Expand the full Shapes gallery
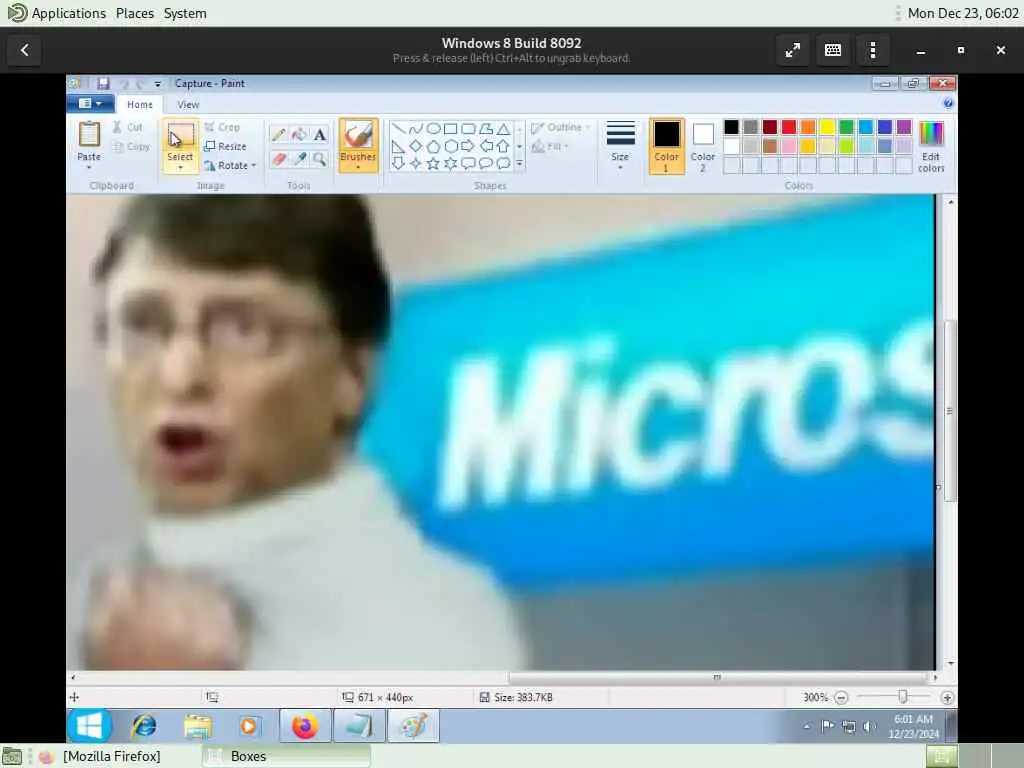Image resolution: width=1024 pixels, height=768 pixels. point(520,163)
